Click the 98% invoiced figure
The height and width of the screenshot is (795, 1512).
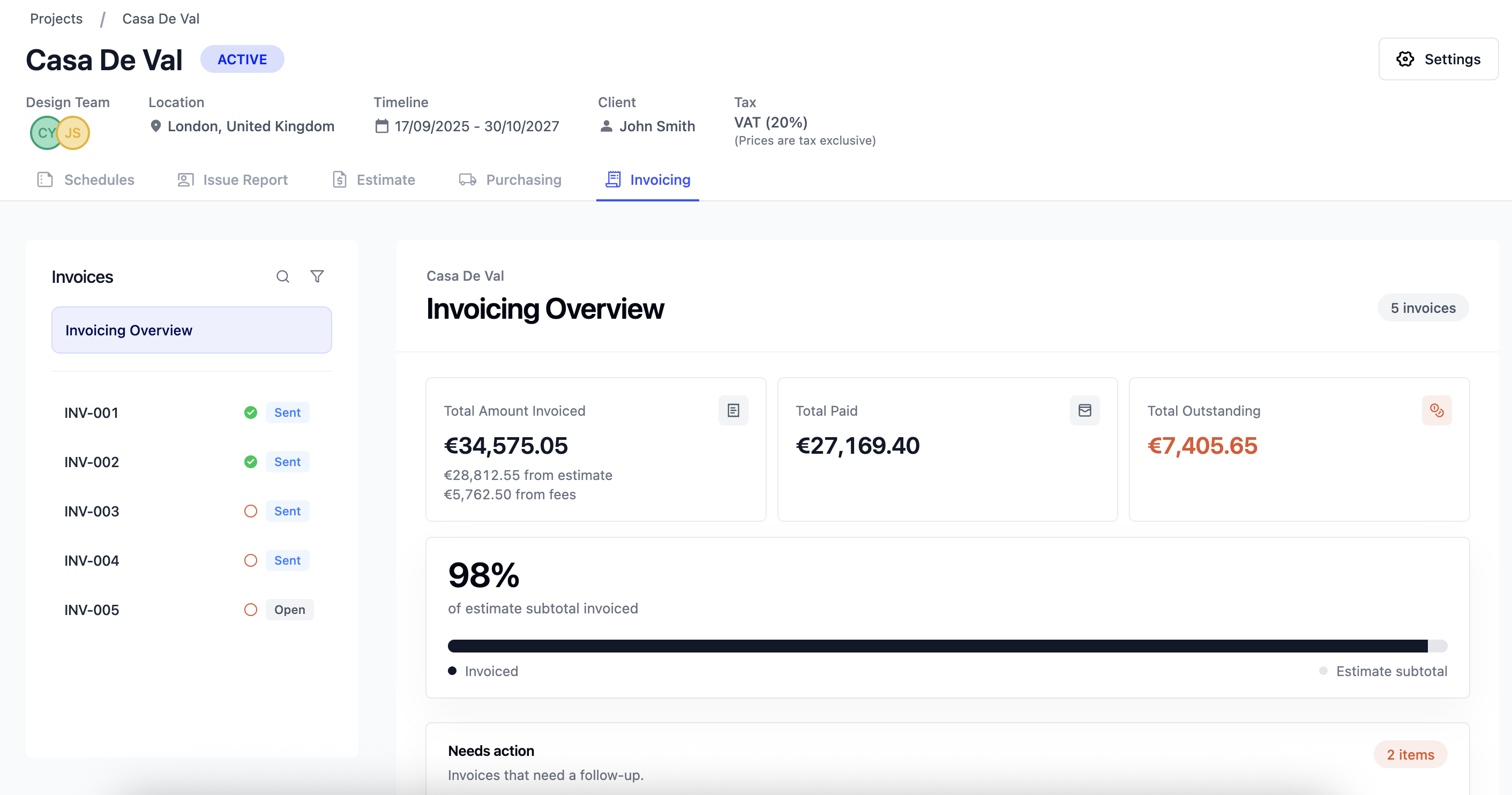coord(484,575)
